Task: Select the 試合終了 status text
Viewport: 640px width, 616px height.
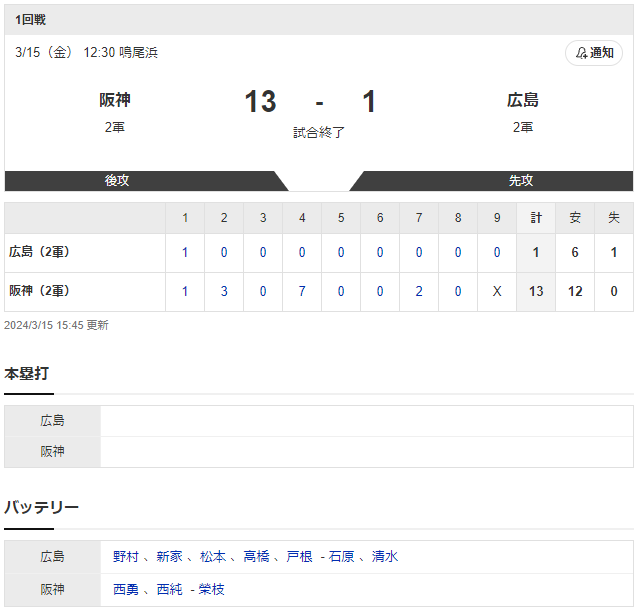Action: click(x=320, y=133)
